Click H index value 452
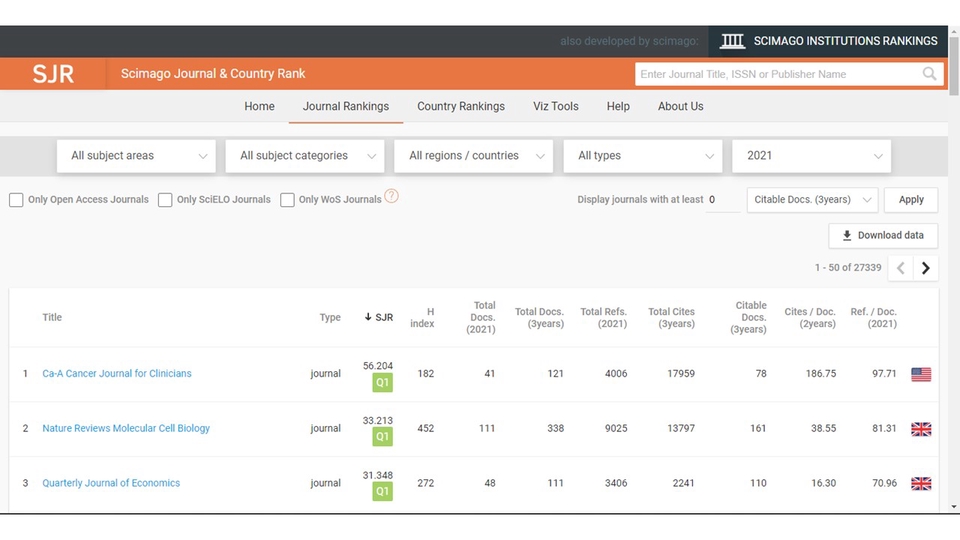The height and width of the screenshot is (540, 960). [x=426, y=429]
